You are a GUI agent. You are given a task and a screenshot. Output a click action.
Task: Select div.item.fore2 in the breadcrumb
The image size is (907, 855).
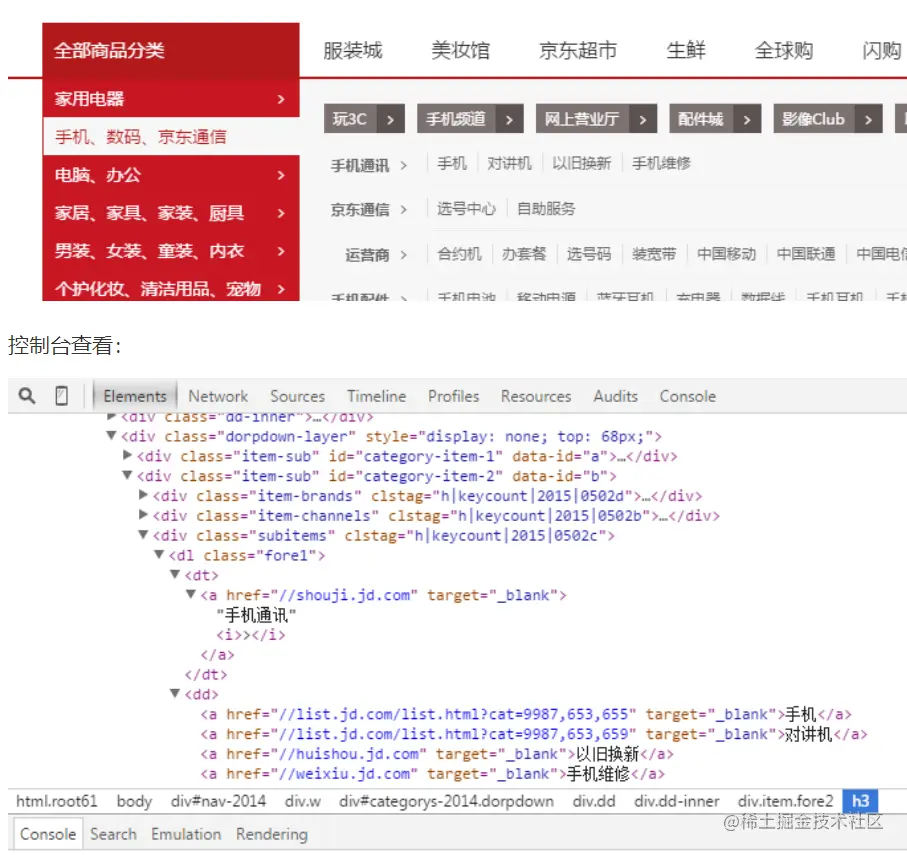pos(786,801)
